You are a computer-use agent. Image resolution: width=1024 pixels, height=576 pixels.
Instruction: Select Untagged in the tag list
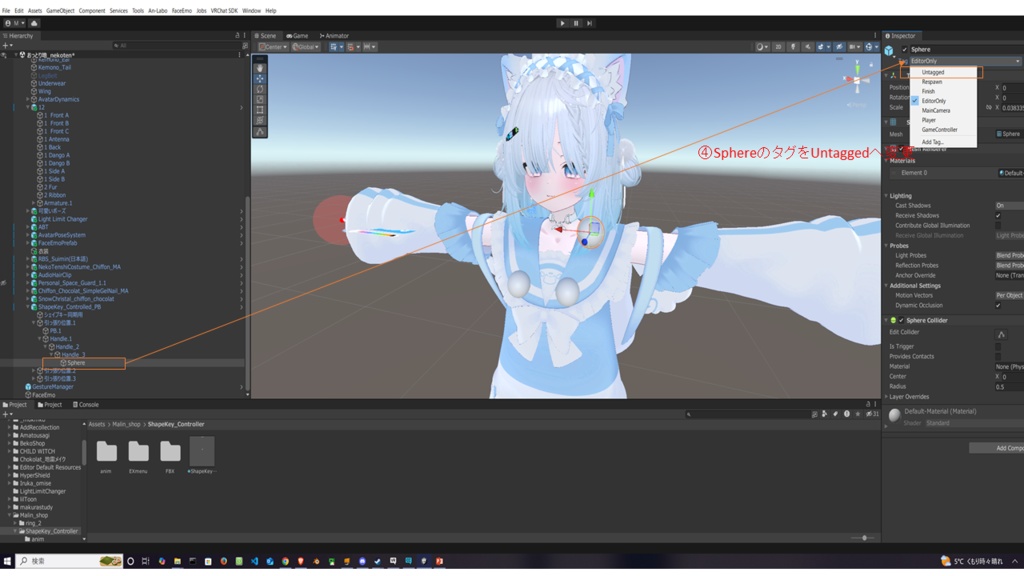click(x=943, y=72)
